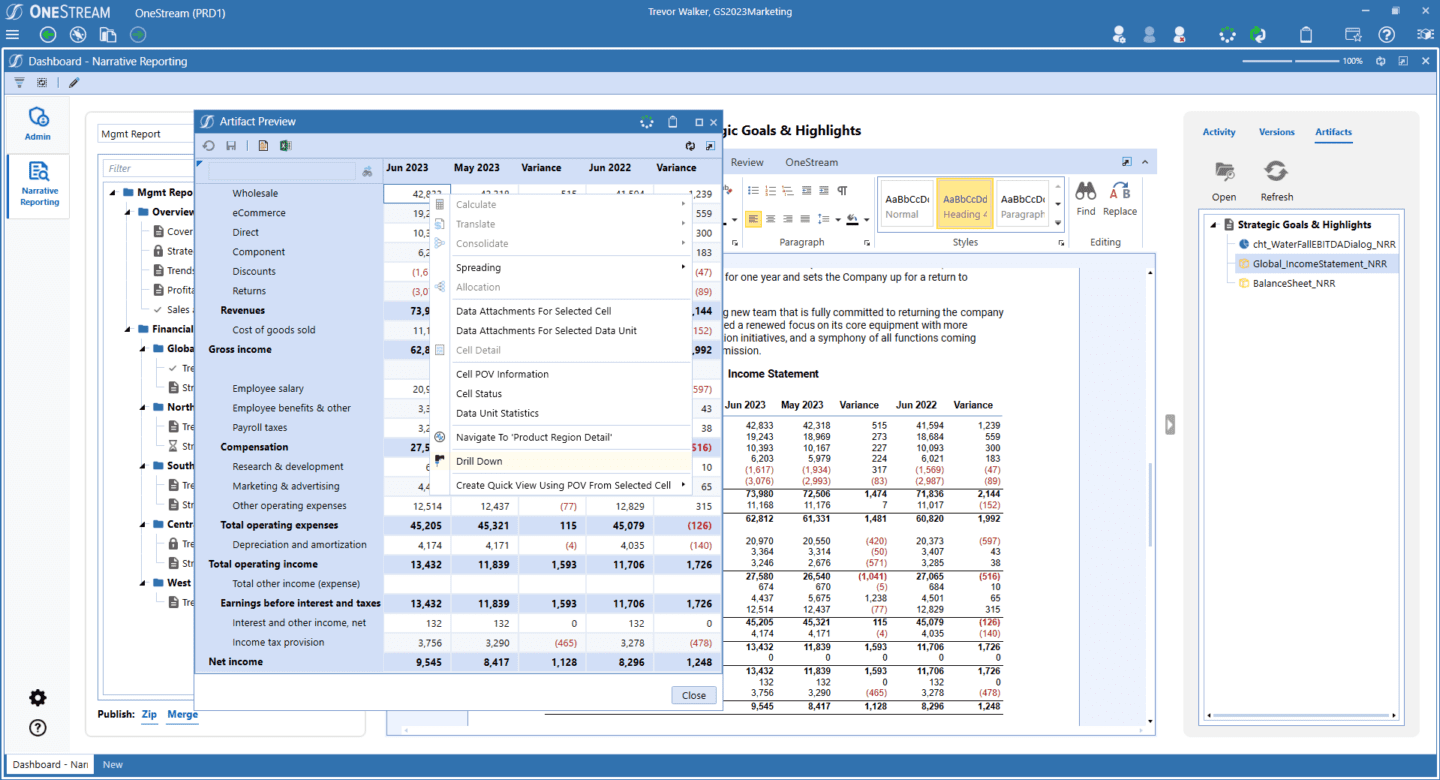The width and height of the screenshot is (1440, 780).
Task: Switch to the Versions tab
Action: click(1276, 132)
